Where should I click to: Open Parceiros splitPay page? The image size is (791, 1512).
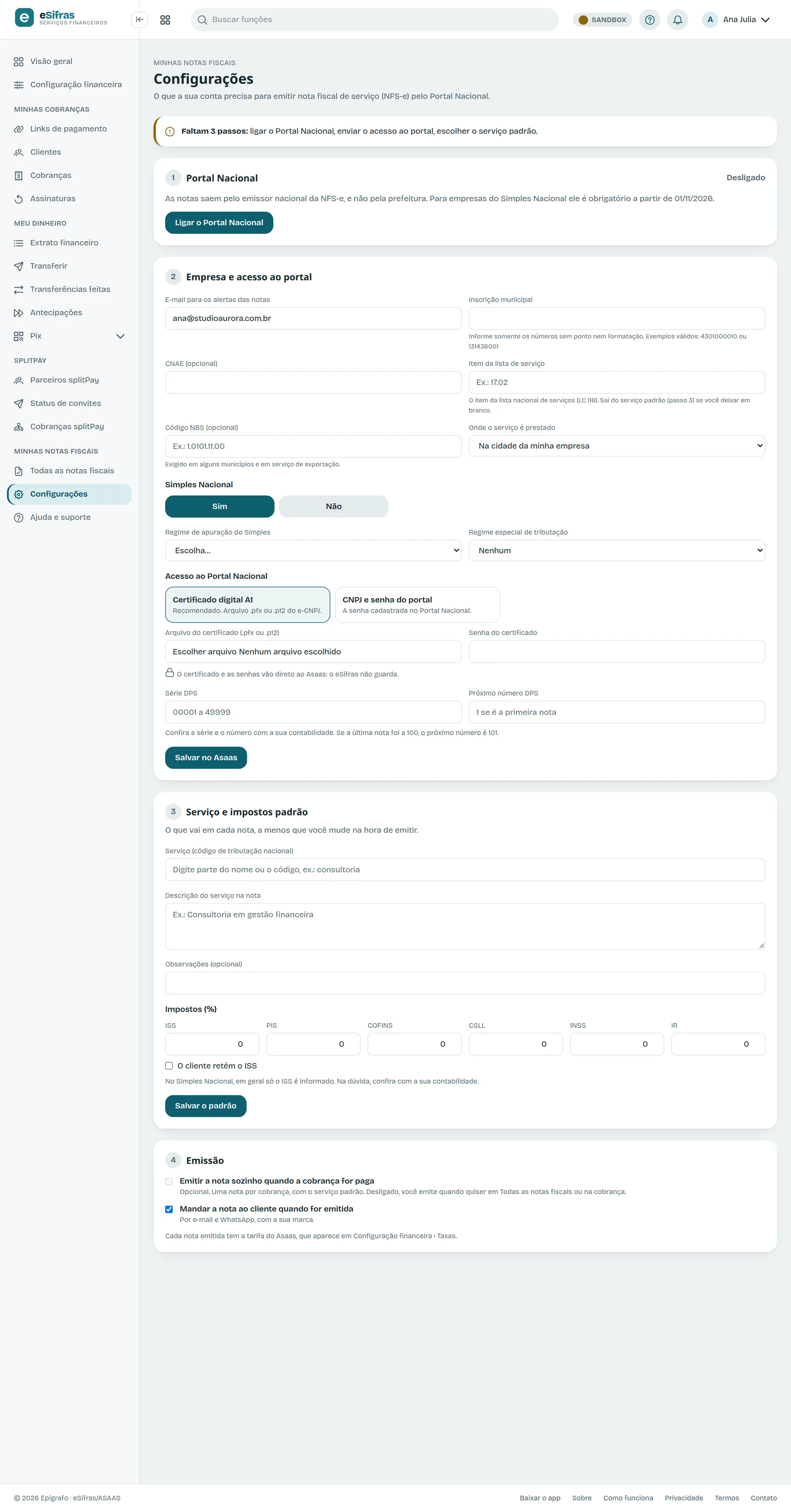(x=69, y=380)
